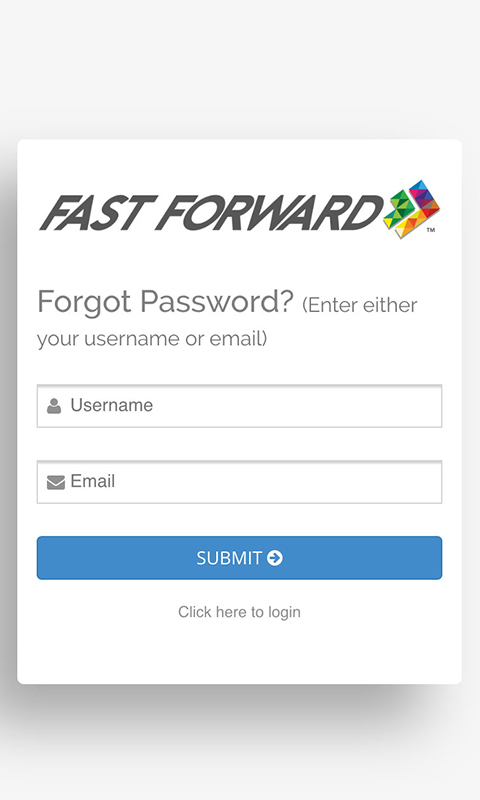
Task: Click the Forgot Password? heading
Action: 165,301
